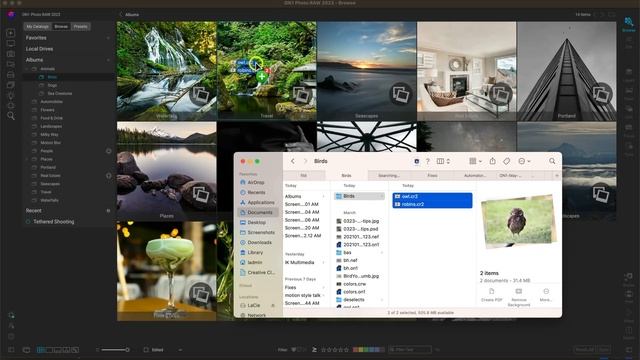
Task: Go forward in Finder window
Action: [x=305, y=161]
